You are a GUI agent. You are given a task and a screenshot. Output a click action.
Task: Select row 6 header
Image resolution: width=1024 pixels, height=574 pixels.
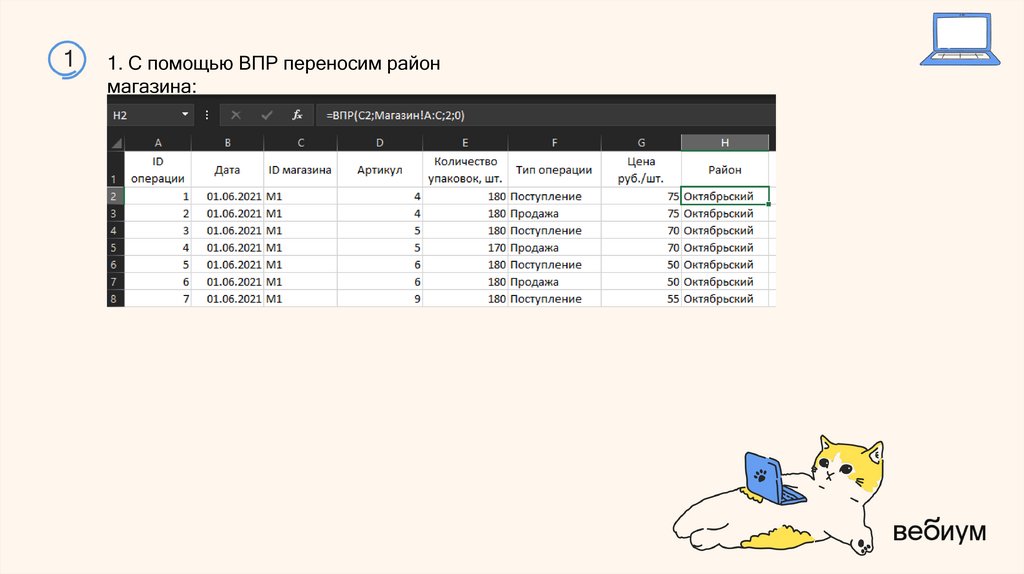pyautogui.click(x=116, y=264)
